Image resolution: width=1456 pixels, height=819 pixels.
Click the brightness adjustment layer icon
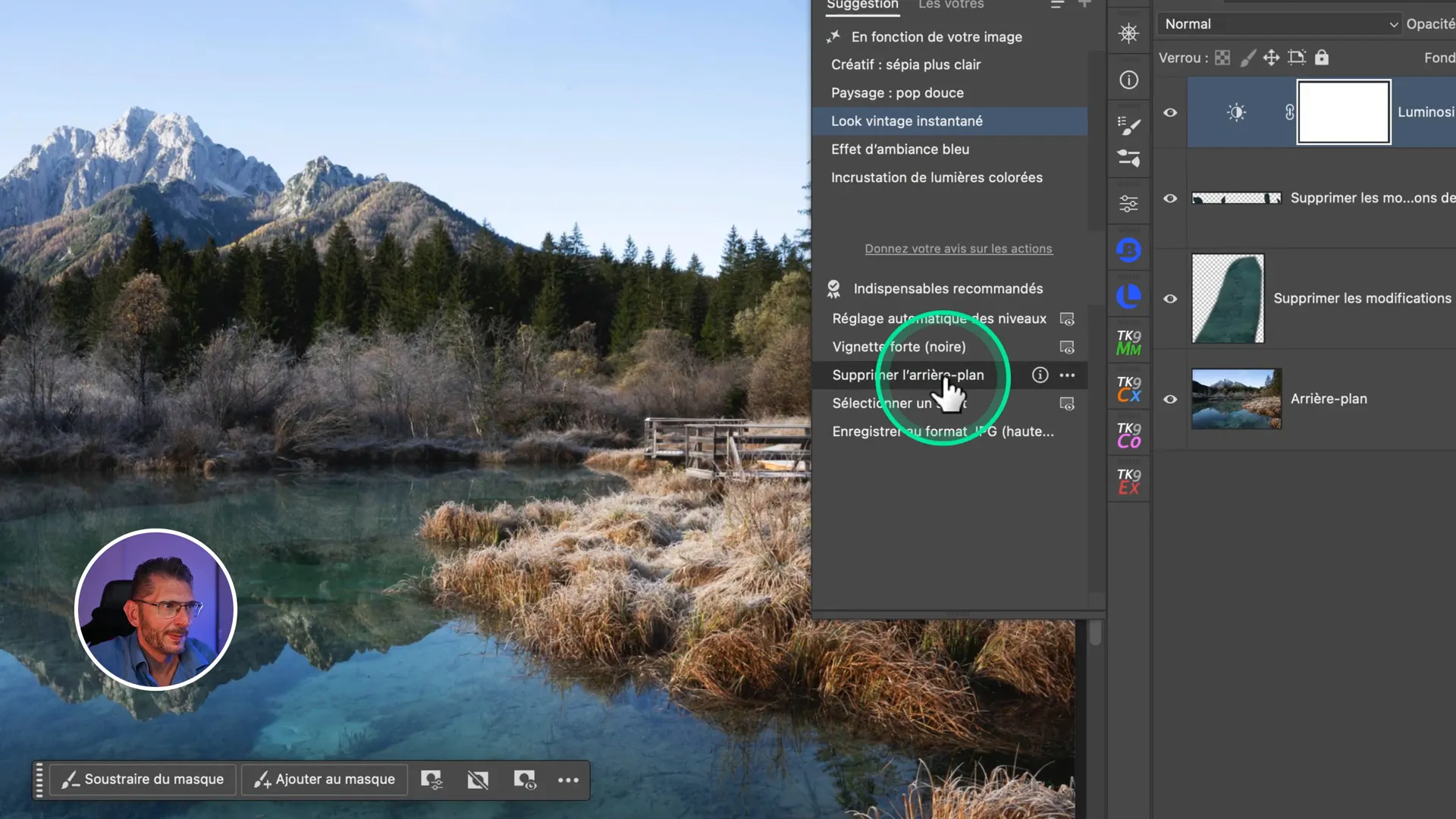(x=1236, y=112)
